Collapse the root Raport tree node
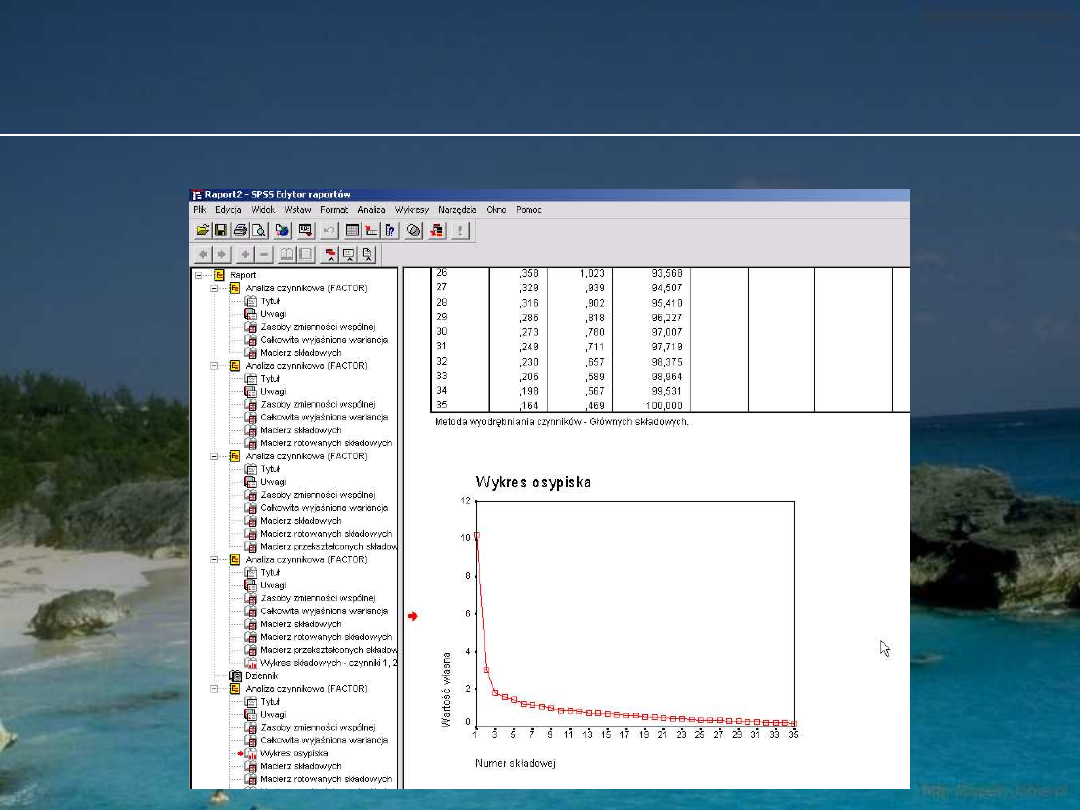Viewport: 1080px width, 810px height. [x=200, y=275]
